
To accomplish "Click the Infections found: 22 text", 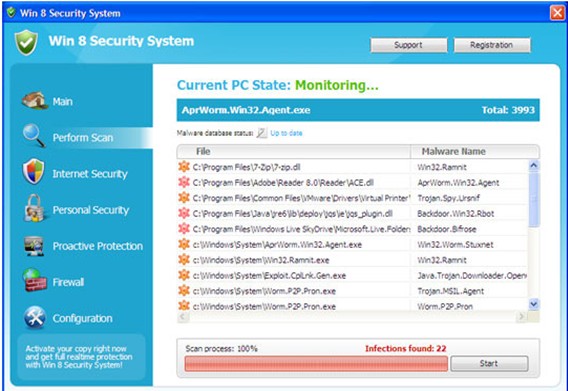I will [x=406, y=349].
